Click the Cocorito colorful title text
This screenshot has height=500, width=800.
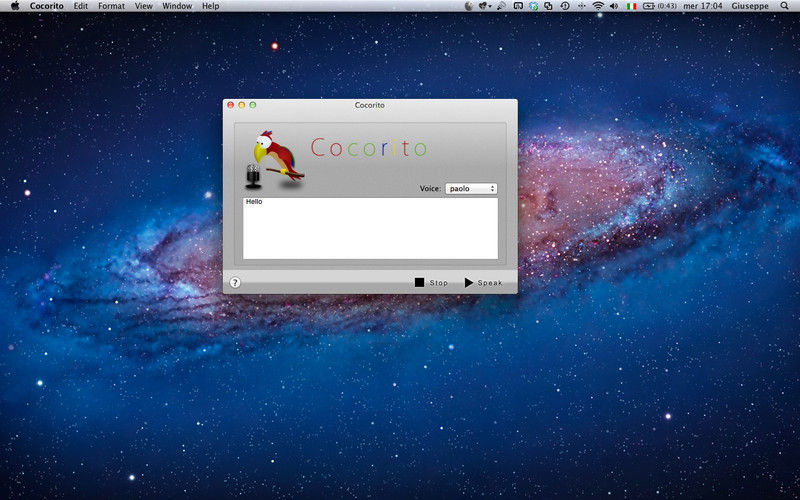point(368,147)
